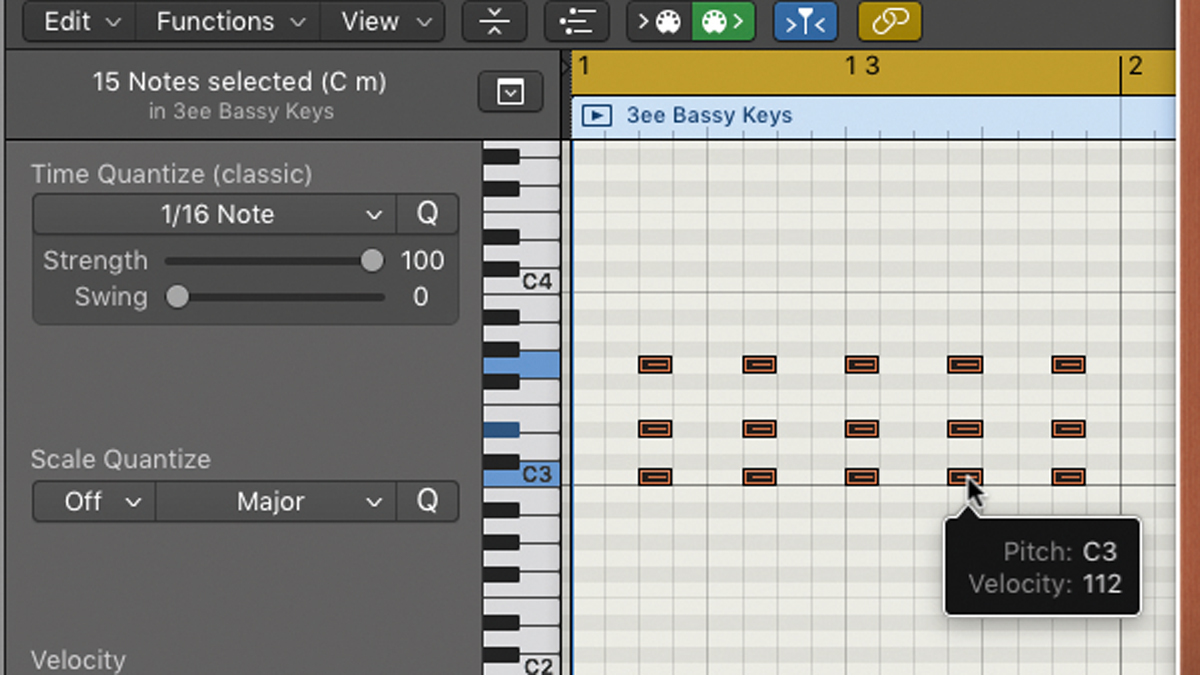
Task: Click the Time Quantize (classic) label
Action: 171,174
